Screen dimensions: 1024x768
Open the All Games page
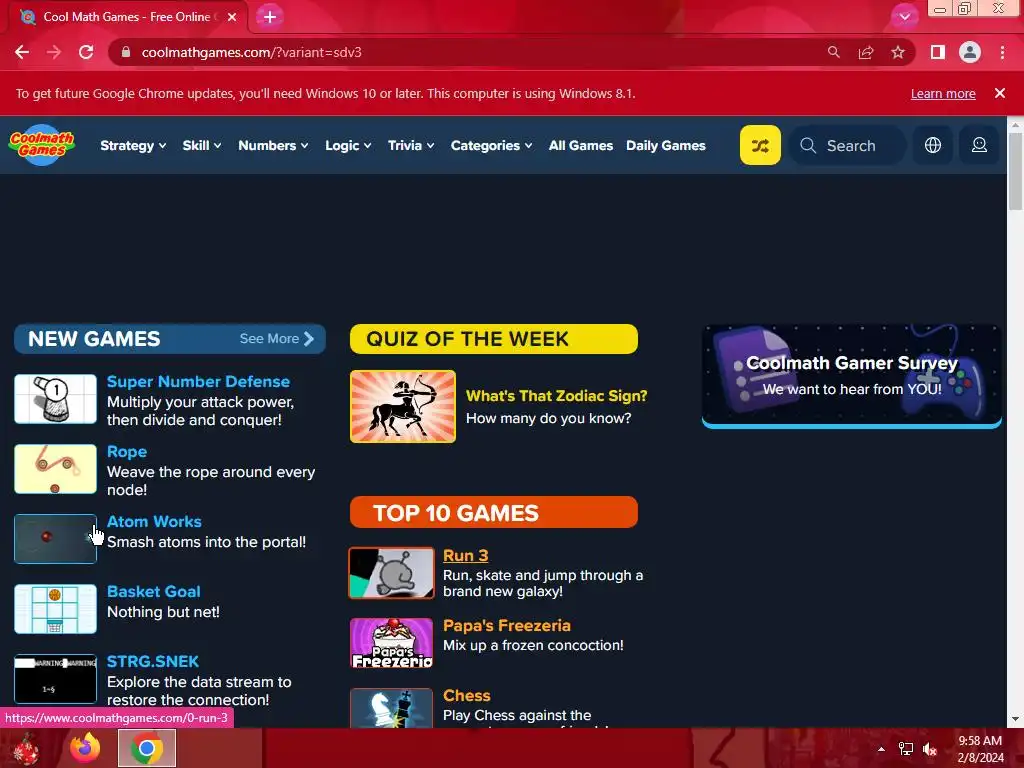click(x=581, y=145)
